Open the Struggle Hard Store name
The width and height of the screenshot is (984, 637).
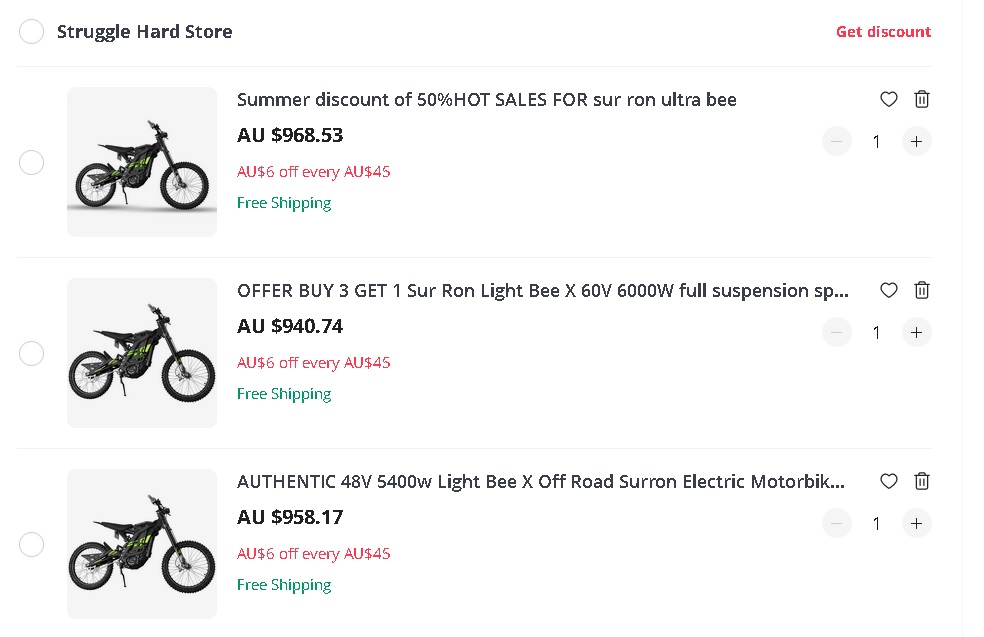tap(147, 31)
